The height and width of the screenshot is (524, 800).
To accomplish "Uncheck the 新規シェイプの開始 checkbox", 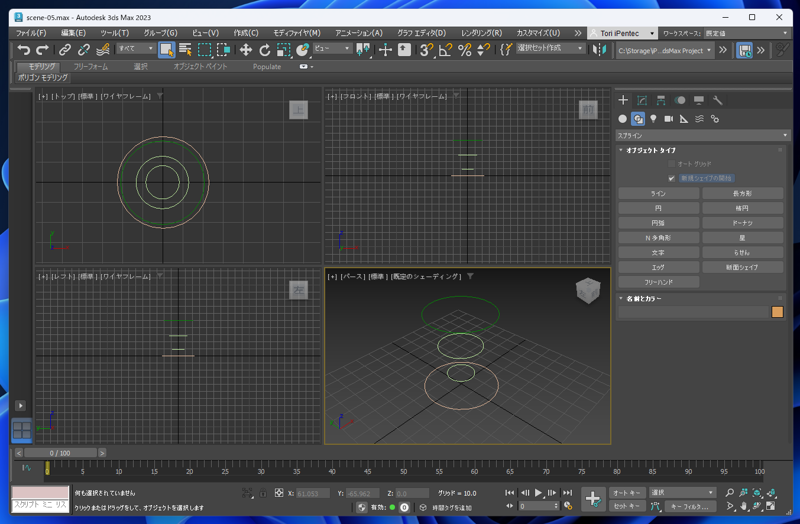I will coord(671,178).
